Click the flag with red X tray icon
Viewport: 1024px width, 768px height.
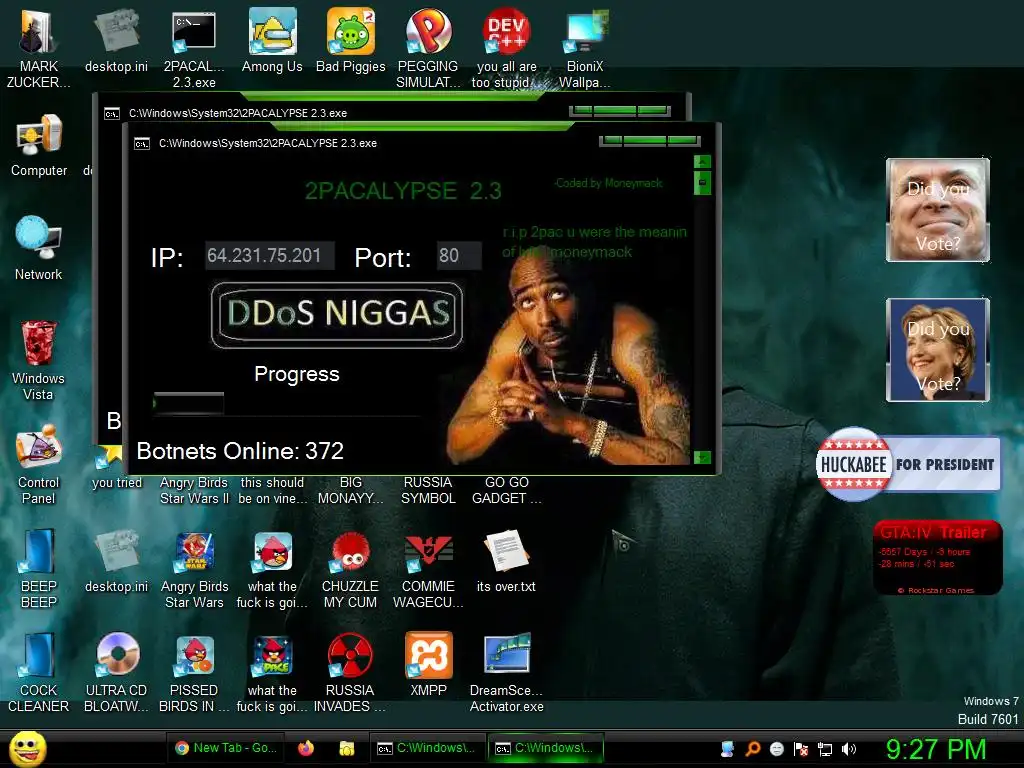(x=801, y=749)
